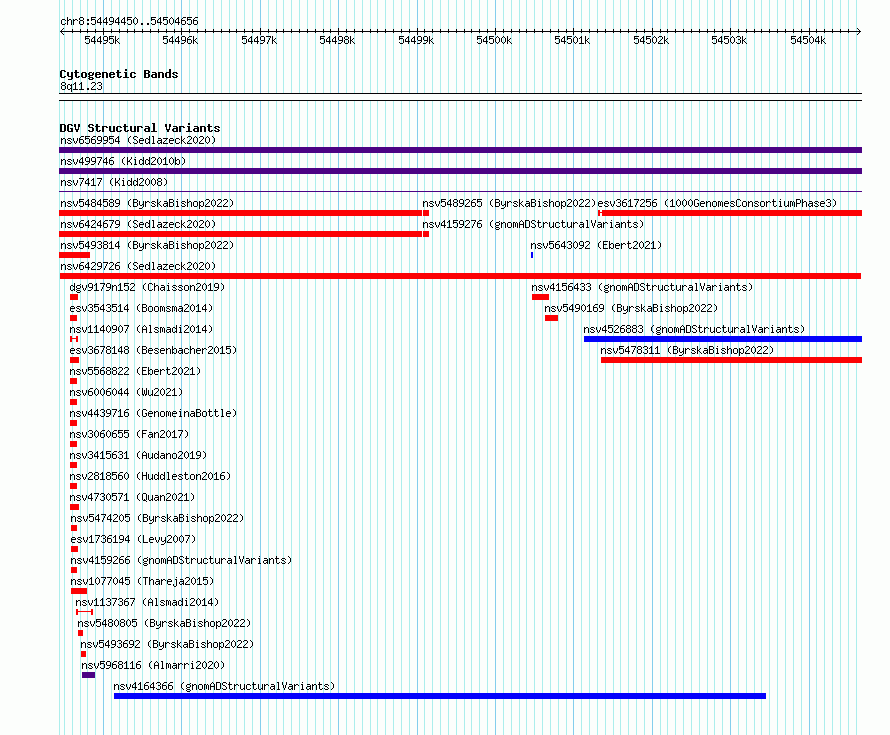
Task: Select the esv1736194 (Levy2007) label
Action: coord(133,539)
